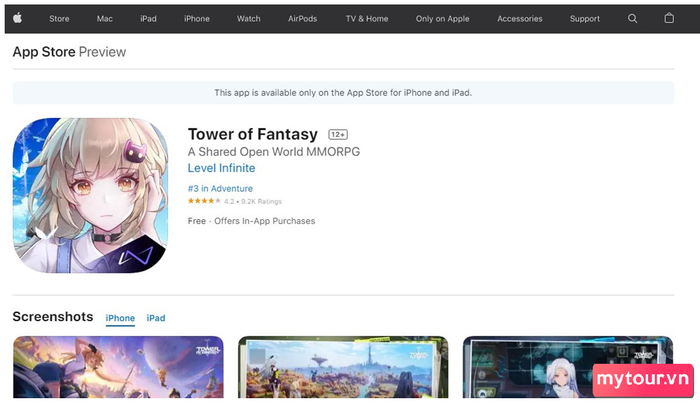The image size is (700, 405).
Task: Open the third screenshot with silver-haired character
Action: 567,367
